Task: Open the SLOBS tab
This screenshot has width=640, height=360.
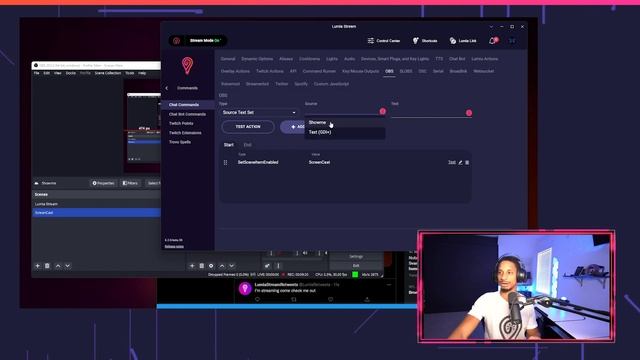Action: click(x=406, y=71)
